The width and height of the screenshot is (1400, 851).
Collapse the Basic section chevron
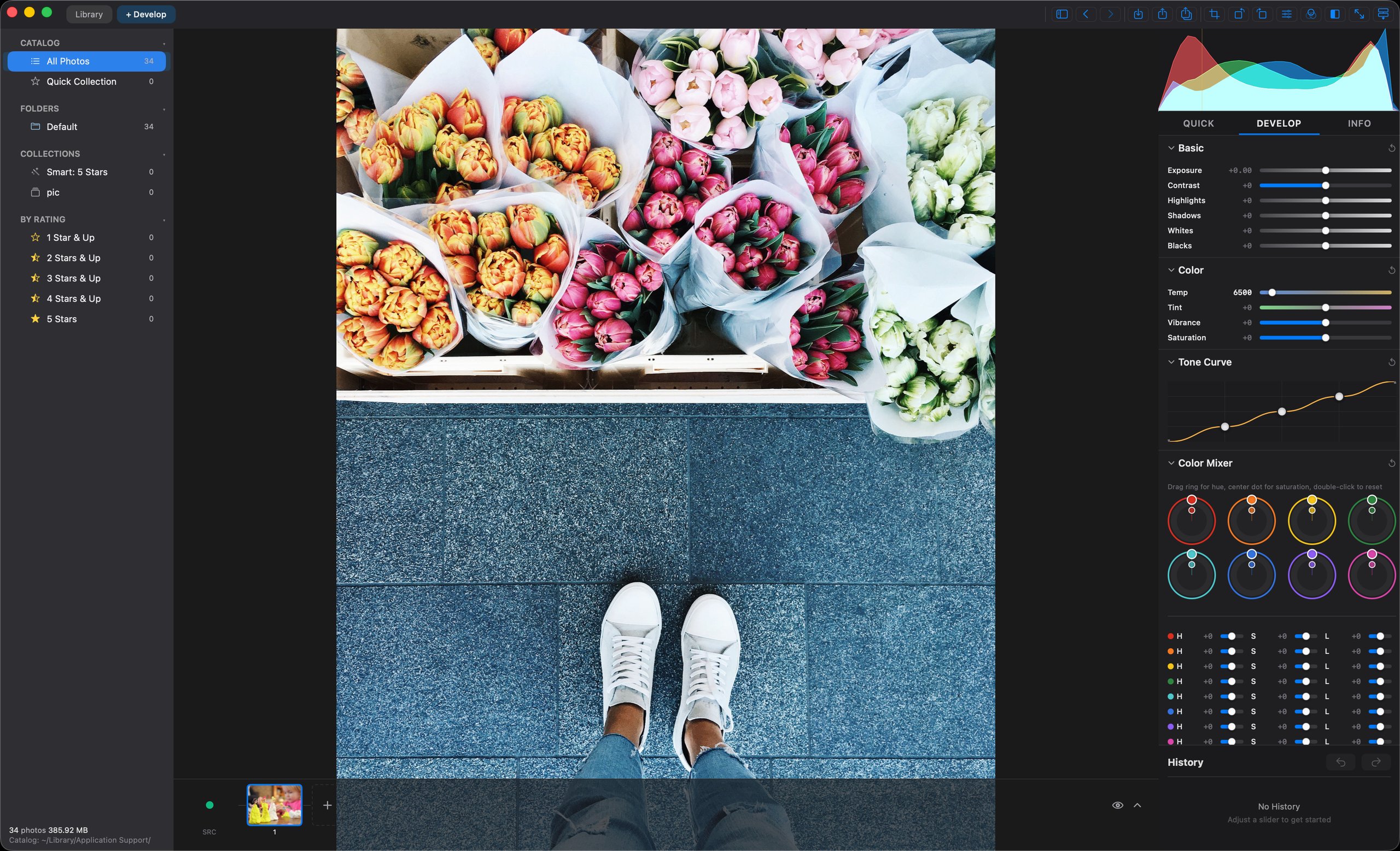1171,148
